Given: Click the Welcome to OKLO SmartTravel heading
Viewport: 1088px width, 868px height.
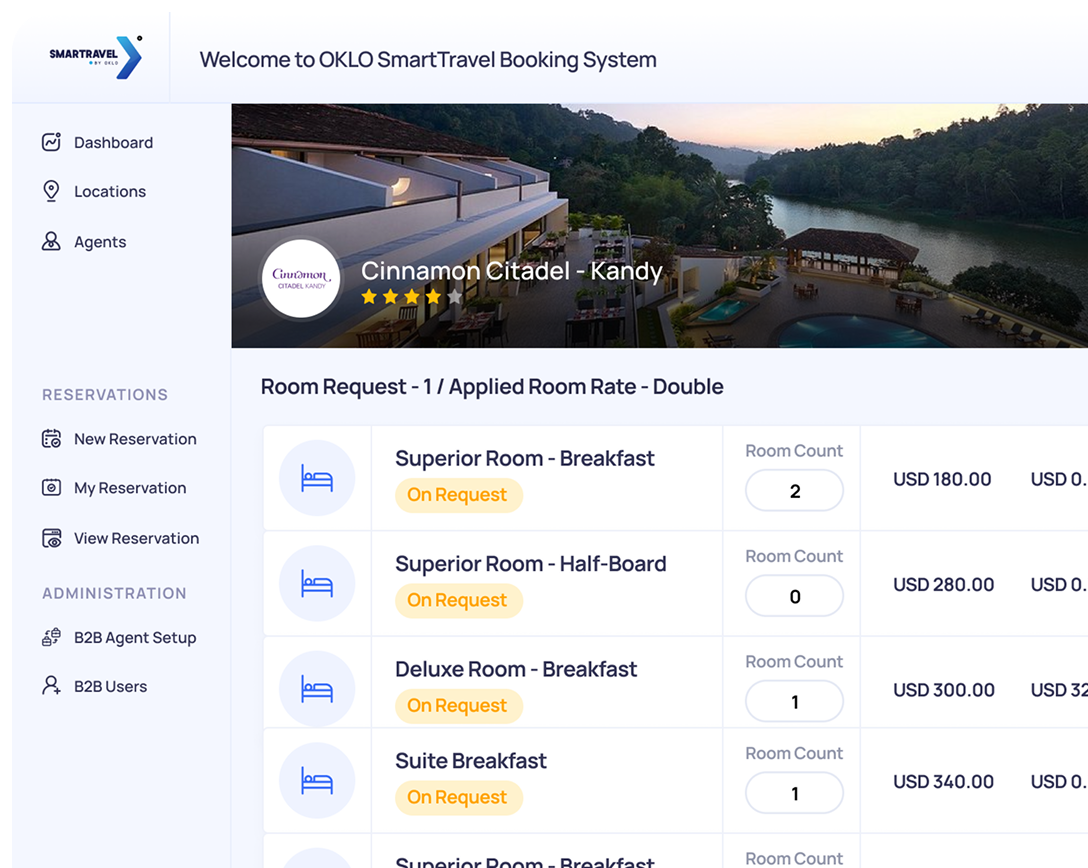Looking at the screenshot, I should [428, 60].
